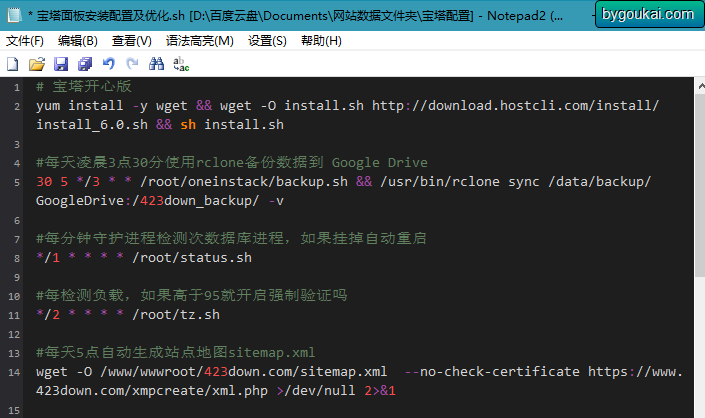Click the comment "#每检测负载" on line 10

[x=83, y=295]
